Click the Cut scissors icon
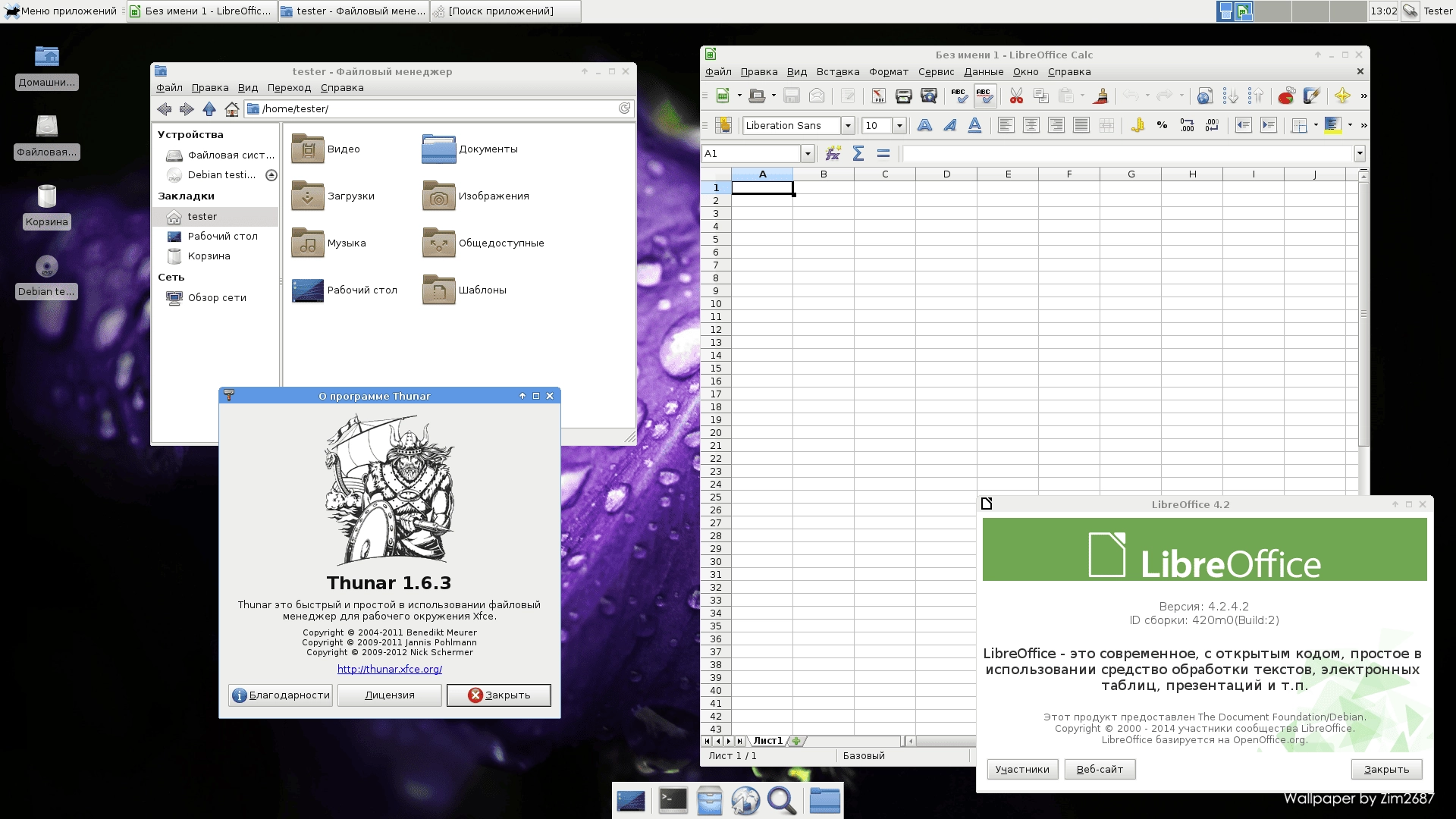Screen dimensions: 1456x819 coord(1016,96)
